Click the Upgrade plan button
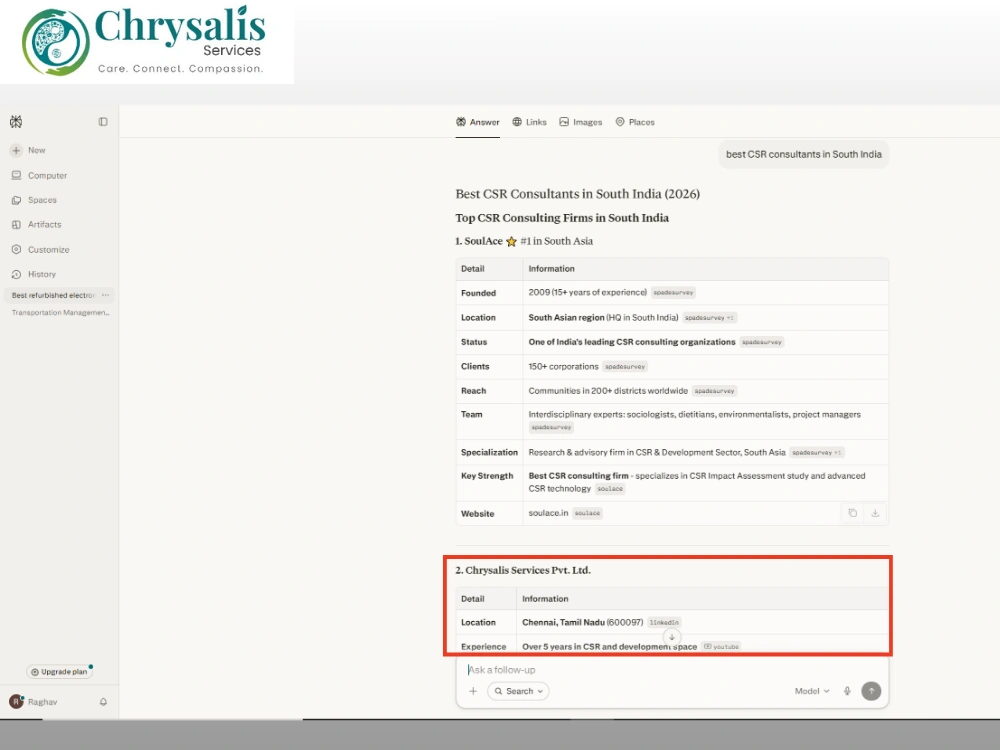The height and width of the screenshot is (750, 1000). coord(59,672)
